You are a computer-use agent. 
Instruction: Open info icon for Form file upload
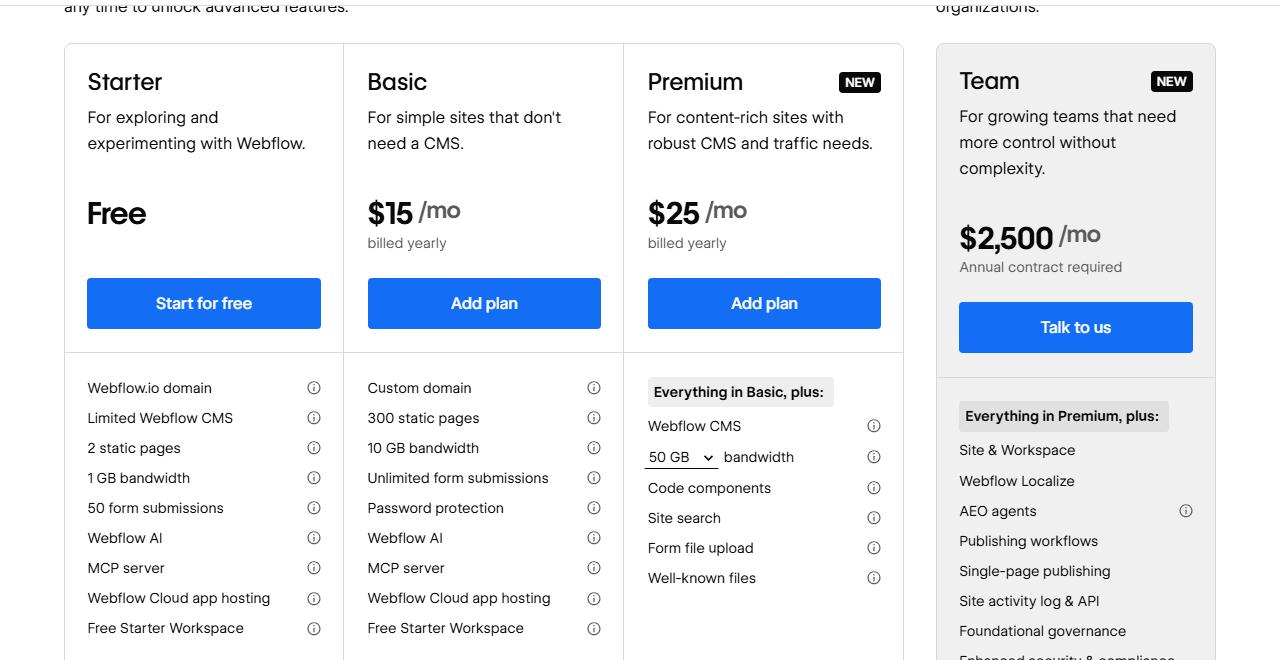click(874, 548)
